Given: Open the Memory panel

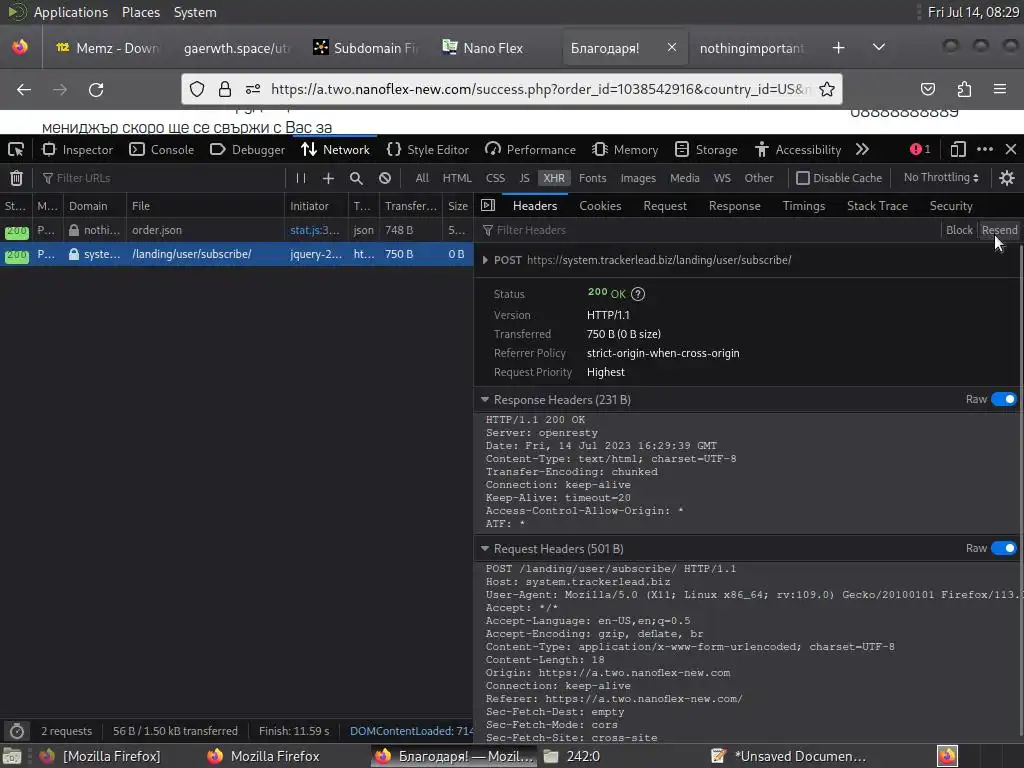Looking at the screenshot, I should coord(625,150).
